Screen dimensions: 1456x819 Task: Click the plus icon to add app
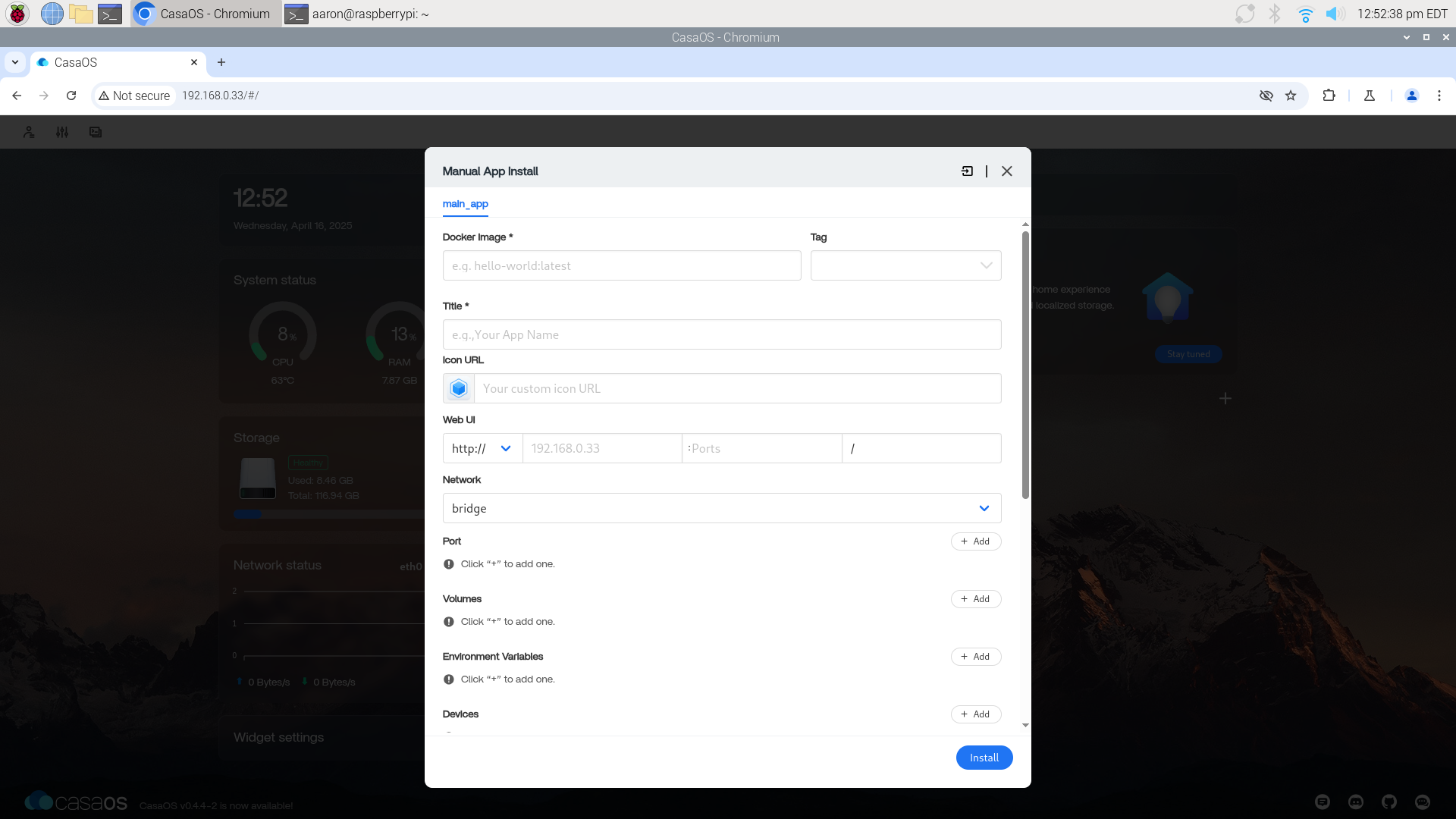tap(1225, 398)
